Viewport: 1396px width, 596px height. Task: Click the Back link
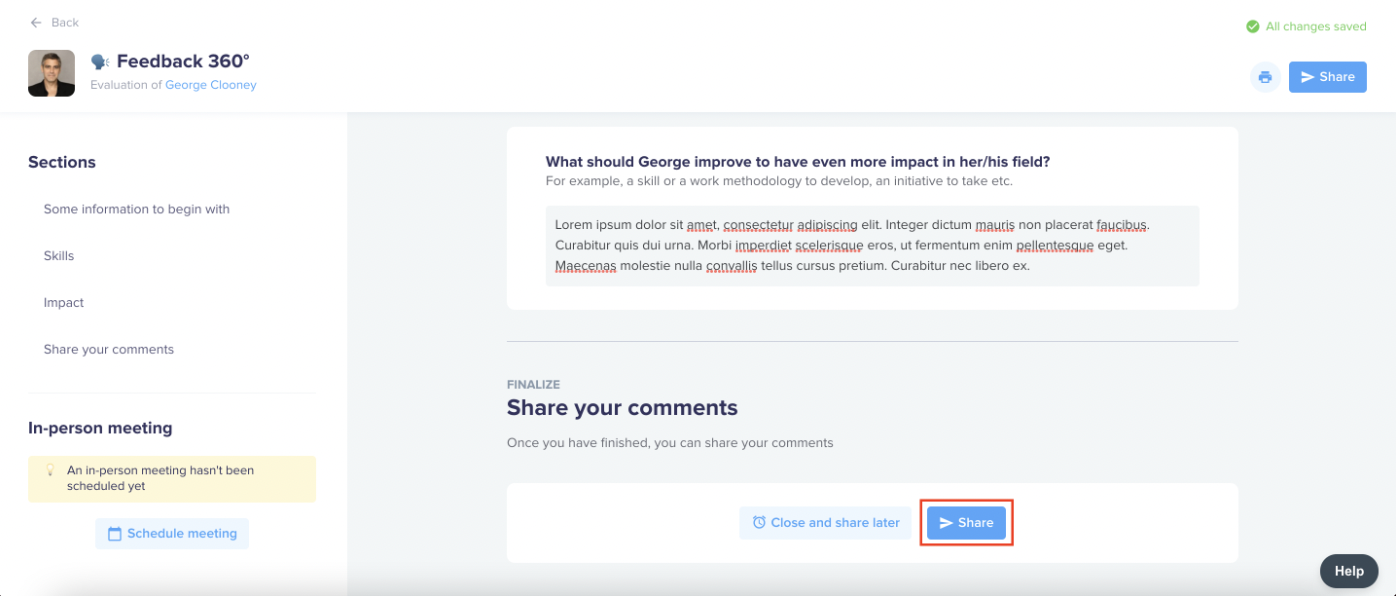[x=55, y=22]
